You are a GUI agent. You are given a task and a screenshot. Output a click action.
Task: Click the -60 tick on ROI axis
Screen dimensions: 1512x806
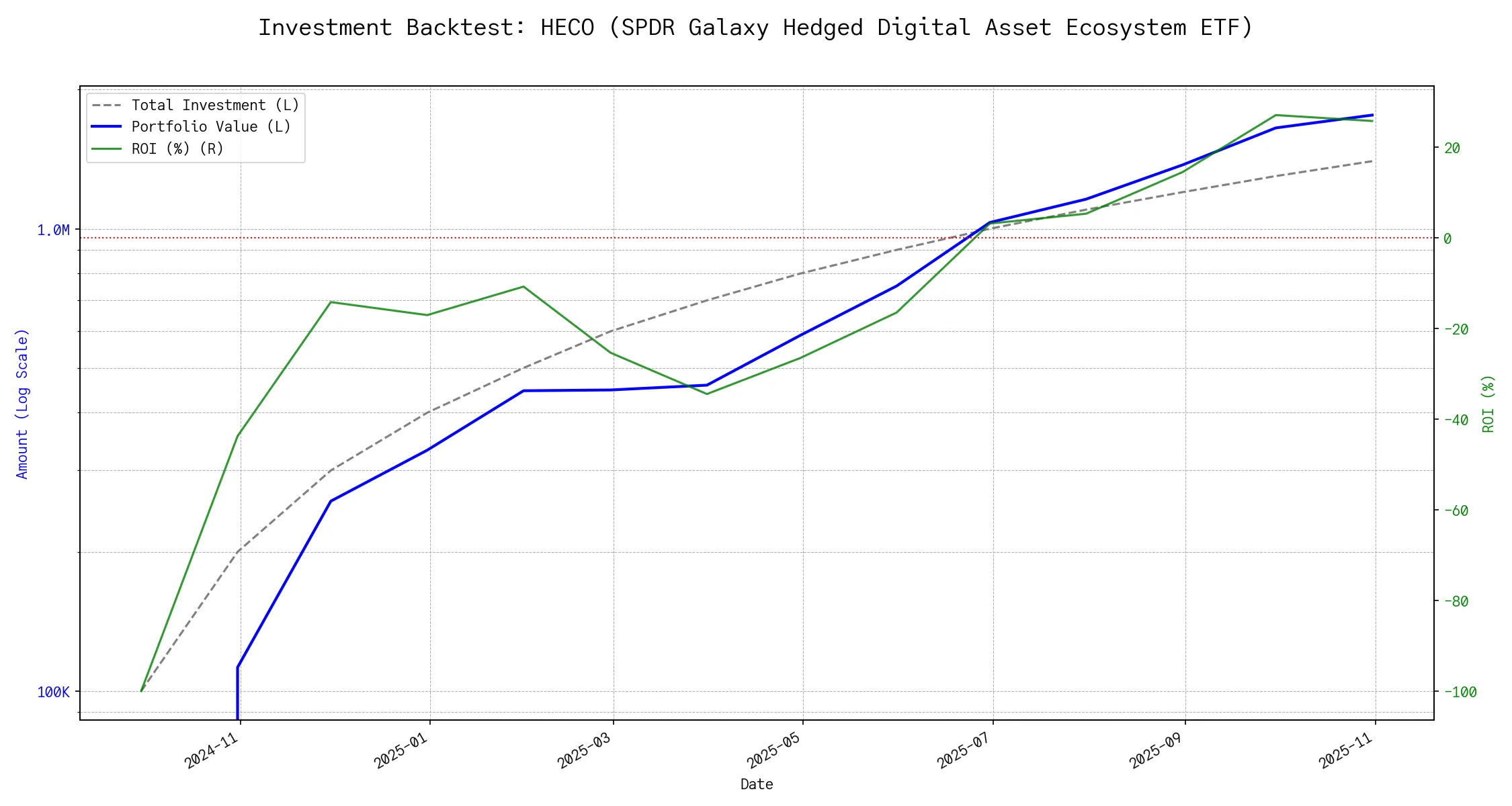pos(1456,511)
